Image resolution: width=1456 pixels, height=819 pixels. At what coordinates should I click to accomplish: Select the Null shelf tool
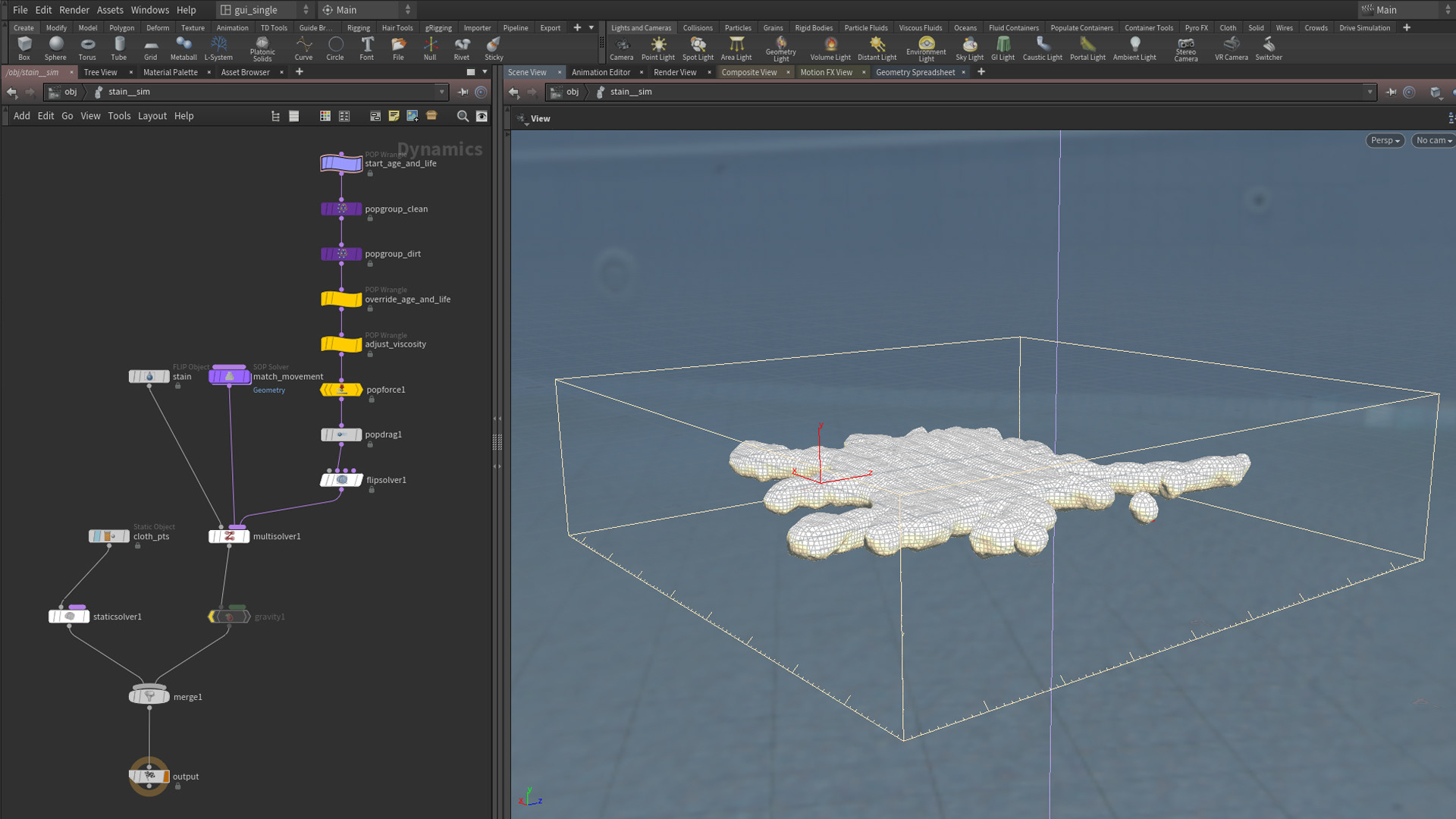(430, 49)
